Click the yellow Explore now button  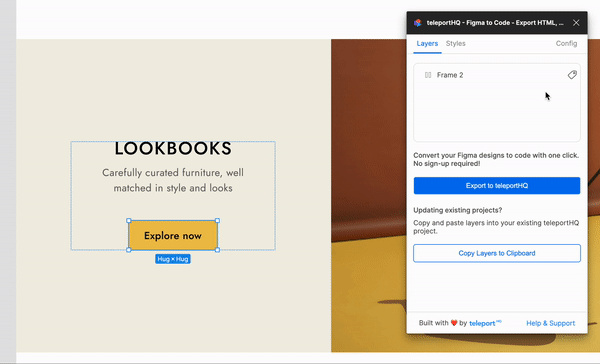(x=173, y=235)
